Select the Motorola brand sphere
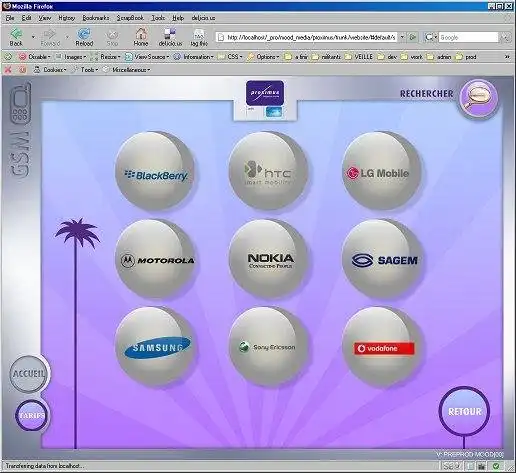516x473 pixels. point(155,259)
